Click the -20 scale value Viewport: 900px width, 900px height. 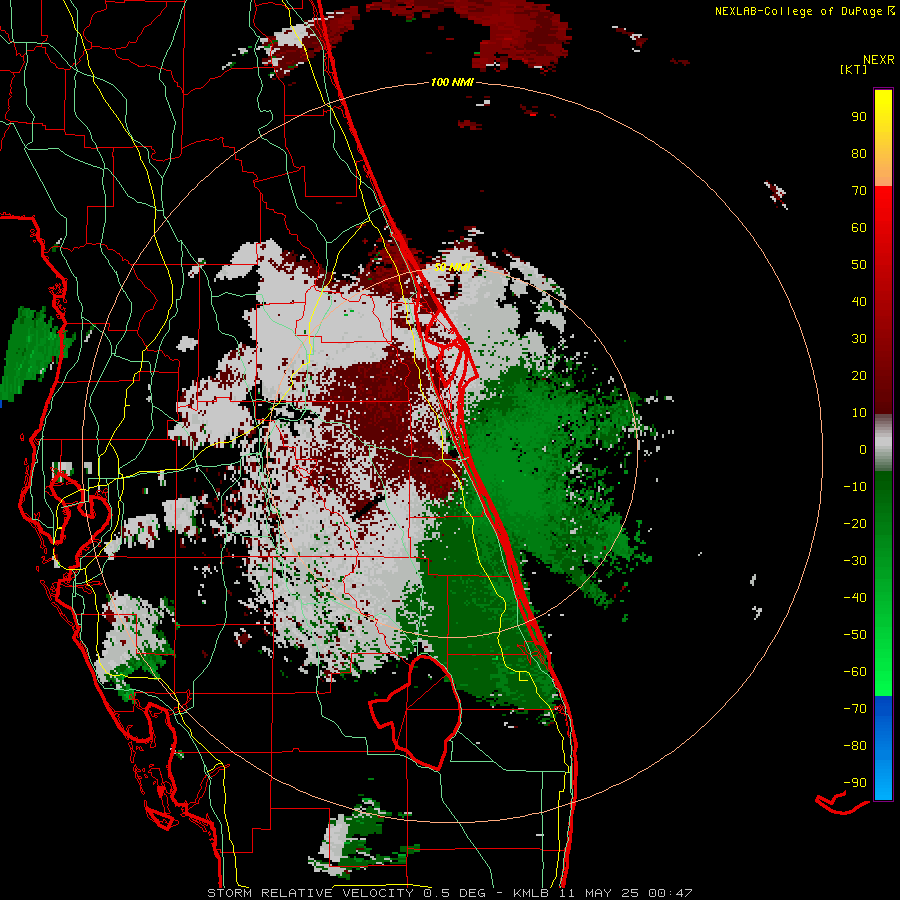[x=855, y=524]
